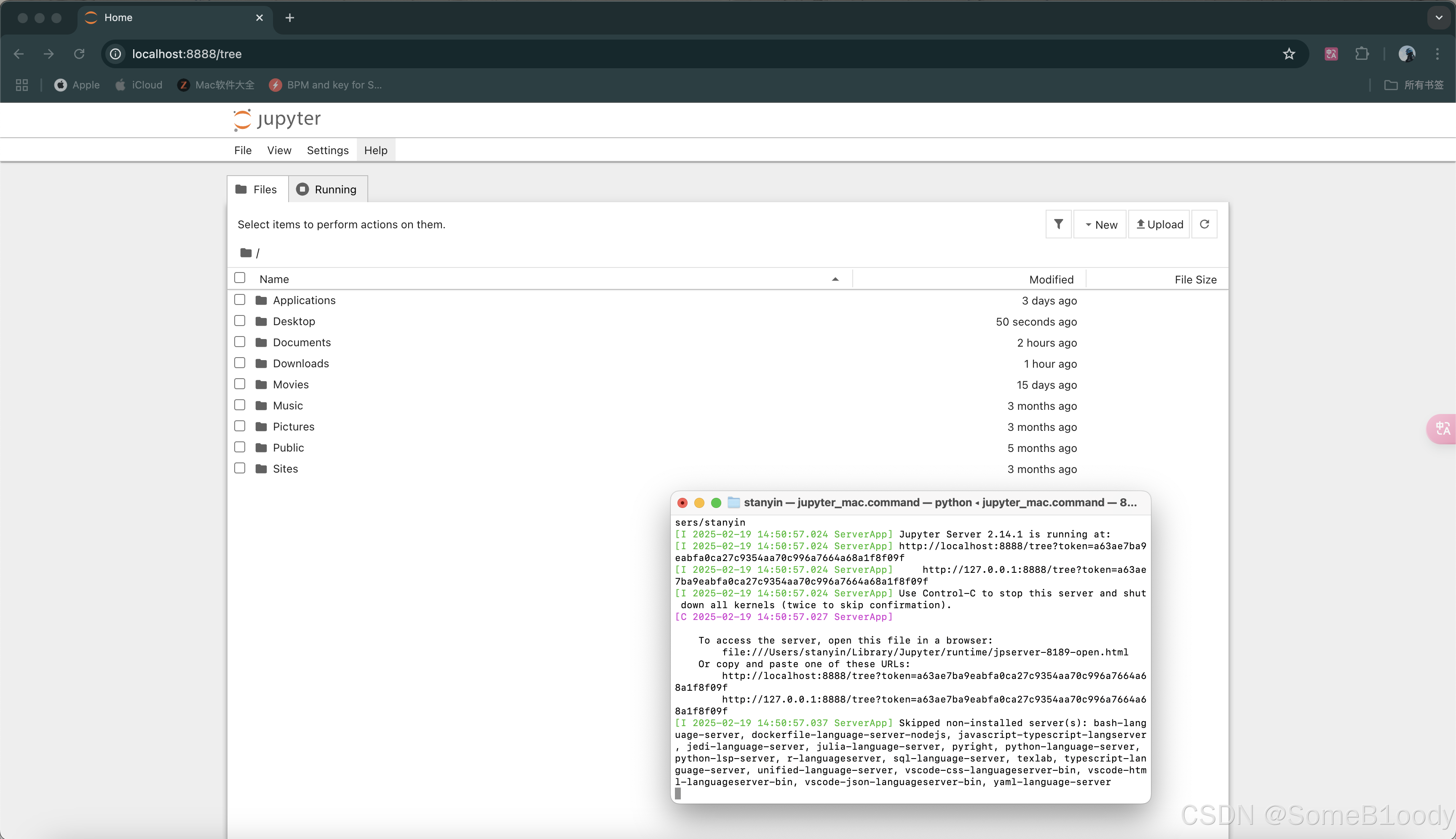Click the Movies folder icon
The image size is (1456, 839).
261,385
